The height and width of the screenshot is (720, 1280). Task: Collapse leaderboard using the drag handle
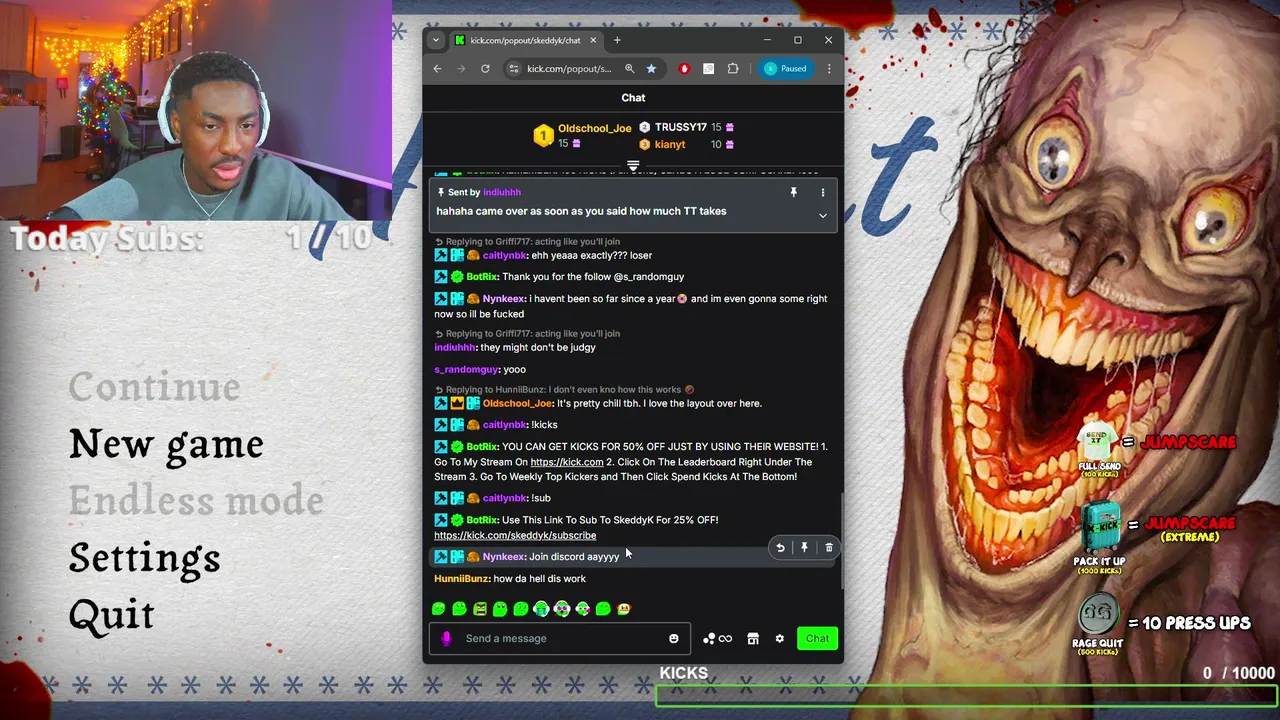[633, 165]
